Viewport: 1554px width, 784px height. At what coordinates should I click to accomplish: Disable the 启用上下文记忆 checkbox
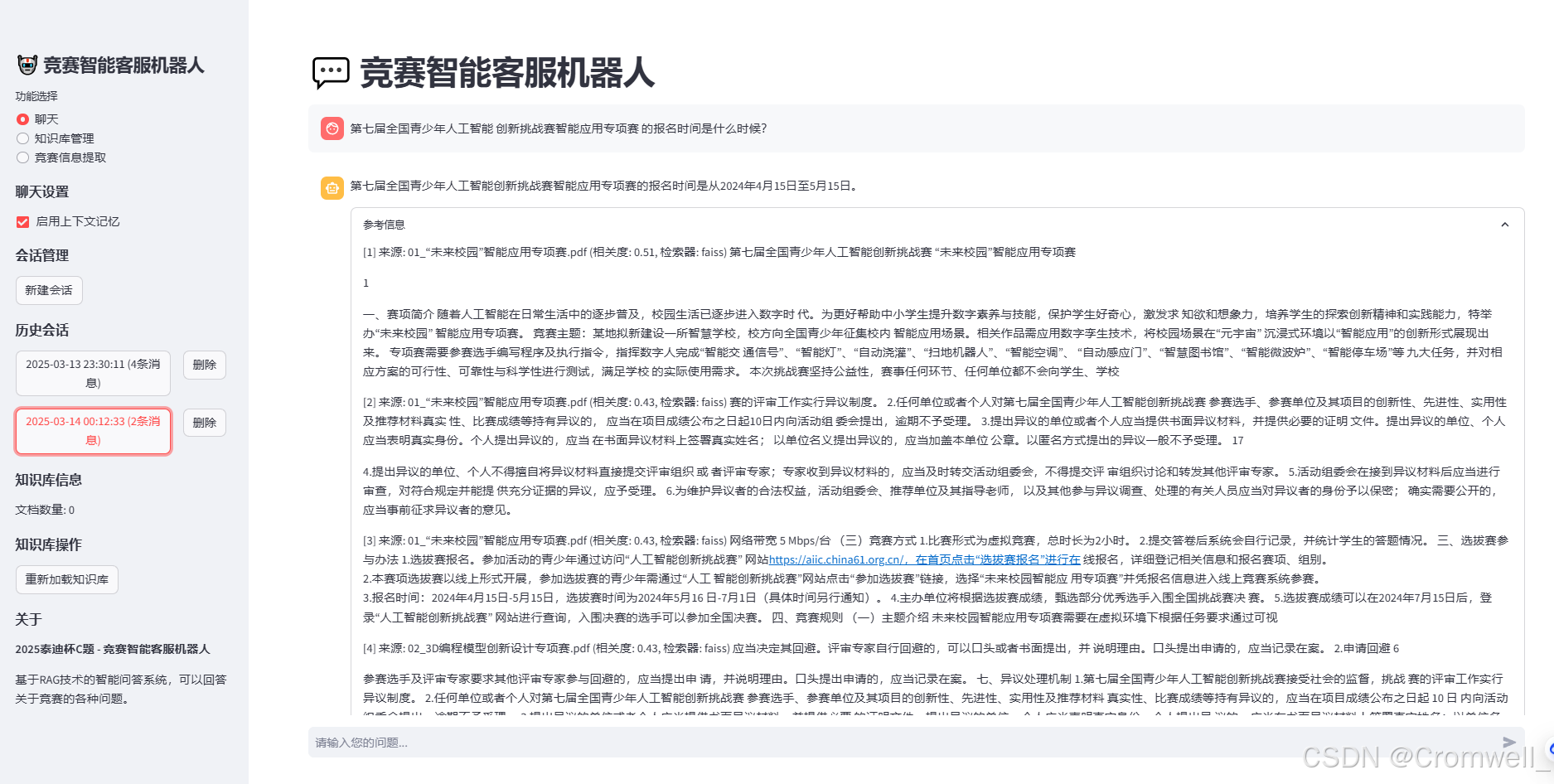tap(23, 221)
